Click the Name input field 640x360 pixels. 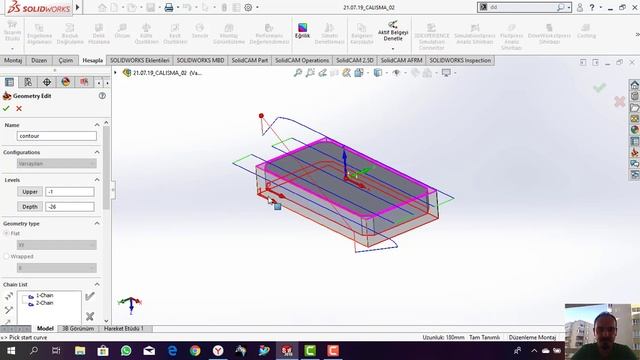click(57, 136)
